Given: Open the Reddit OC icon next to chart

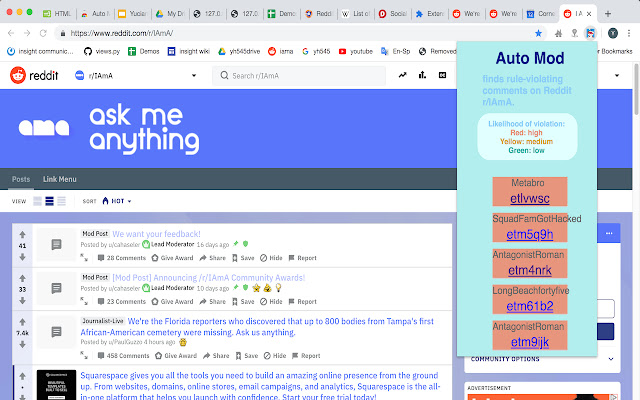Looking at the screenshot, I should tap(442, 75).
